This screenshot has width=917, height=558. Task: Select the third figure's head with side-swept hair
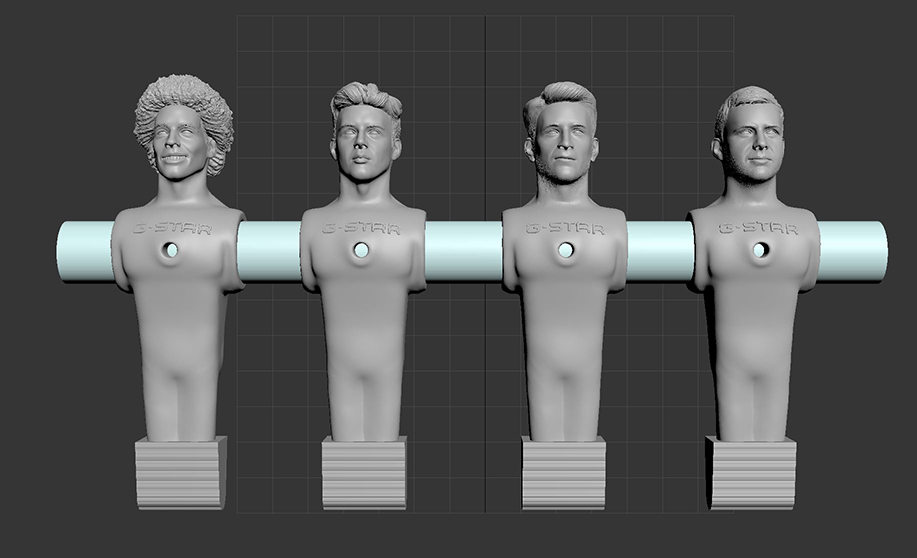coord(560,135)
